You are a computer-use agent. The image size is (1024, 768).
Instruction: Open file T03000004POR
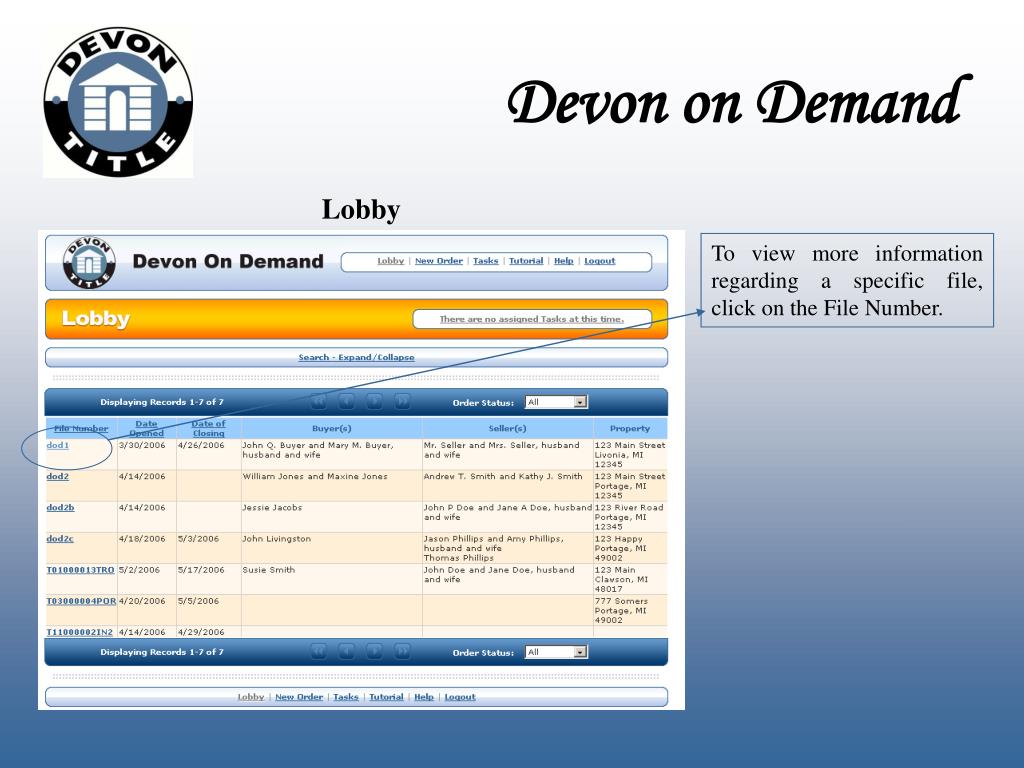click(81, 601)
